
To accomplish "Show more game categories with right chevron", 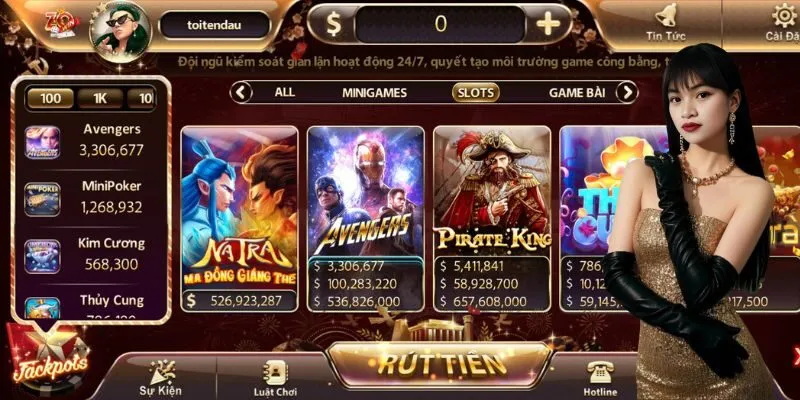I will (x=627, y=92).
